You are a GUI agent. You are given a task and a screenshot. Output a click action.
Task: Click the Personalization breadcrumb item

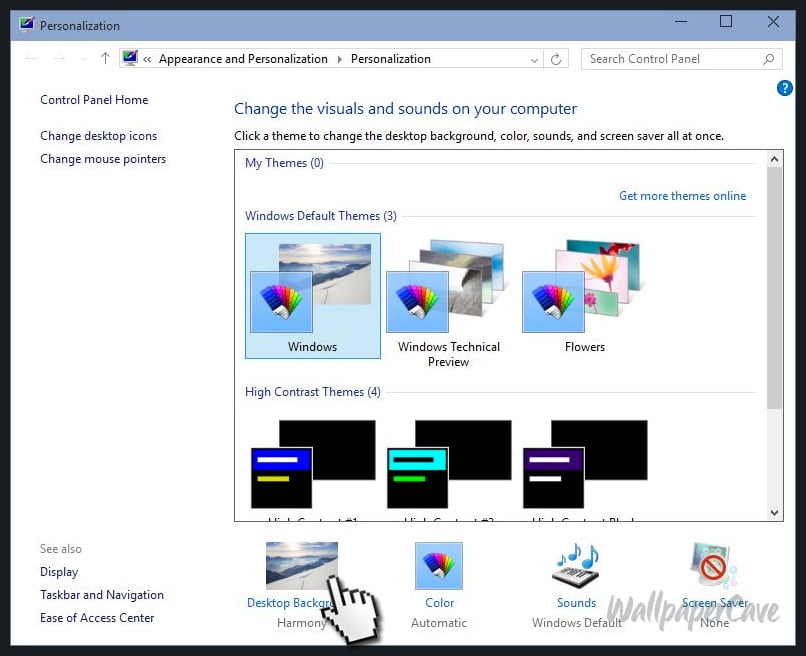(x=391, y=59)
